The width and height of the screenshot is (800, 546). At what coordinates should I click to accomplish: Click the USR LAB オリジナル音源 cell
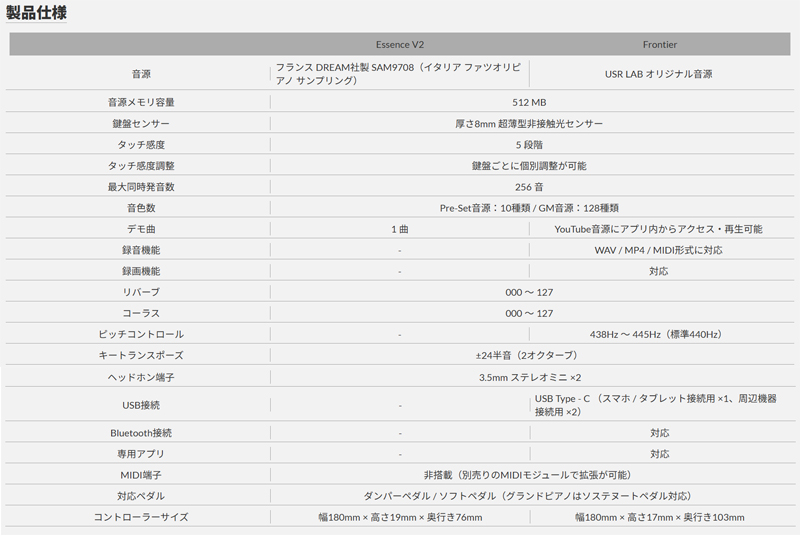659,74
